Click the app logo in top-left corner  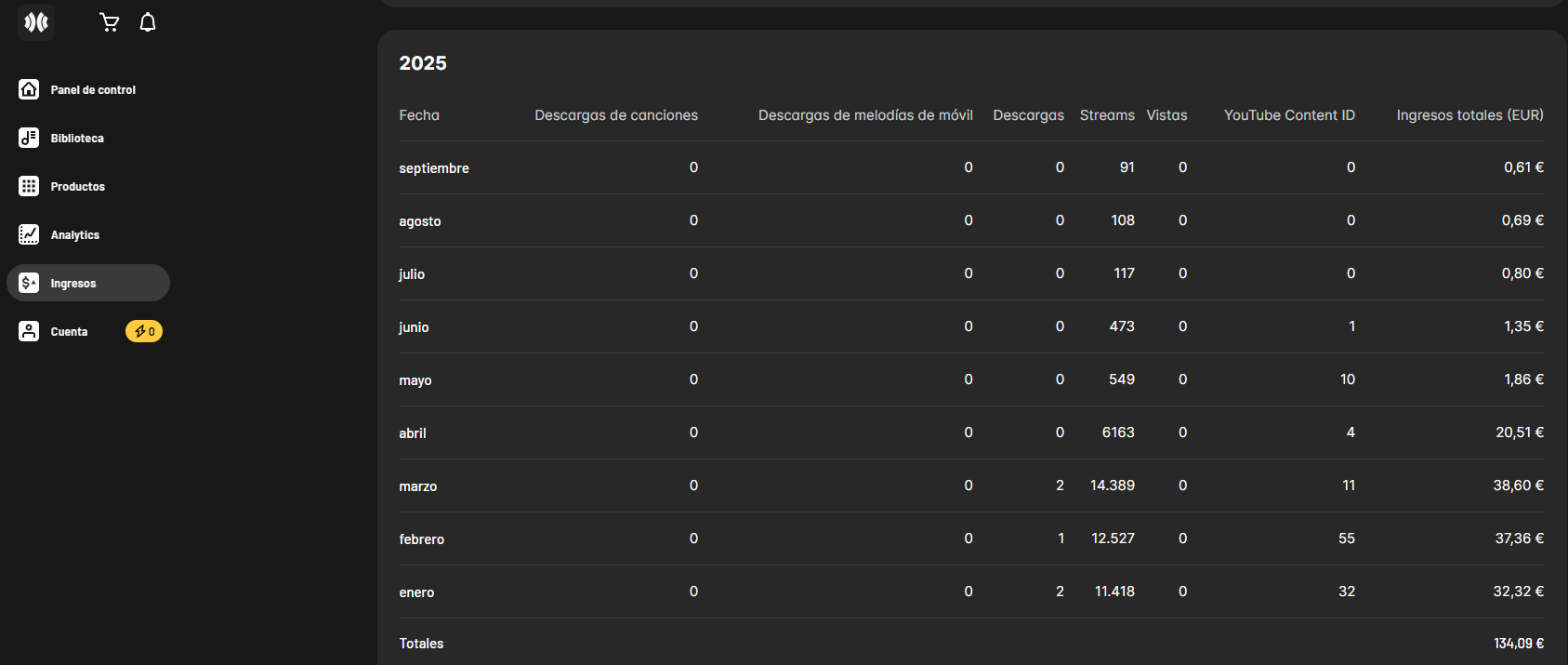(36, 22)
